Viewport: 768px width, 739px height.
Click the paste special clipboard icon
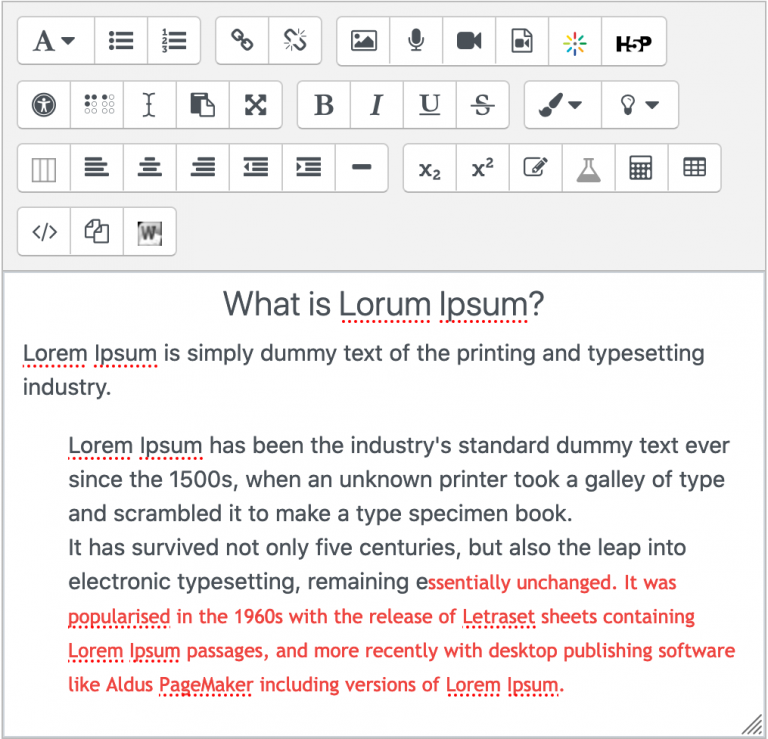tap(203, 105)
